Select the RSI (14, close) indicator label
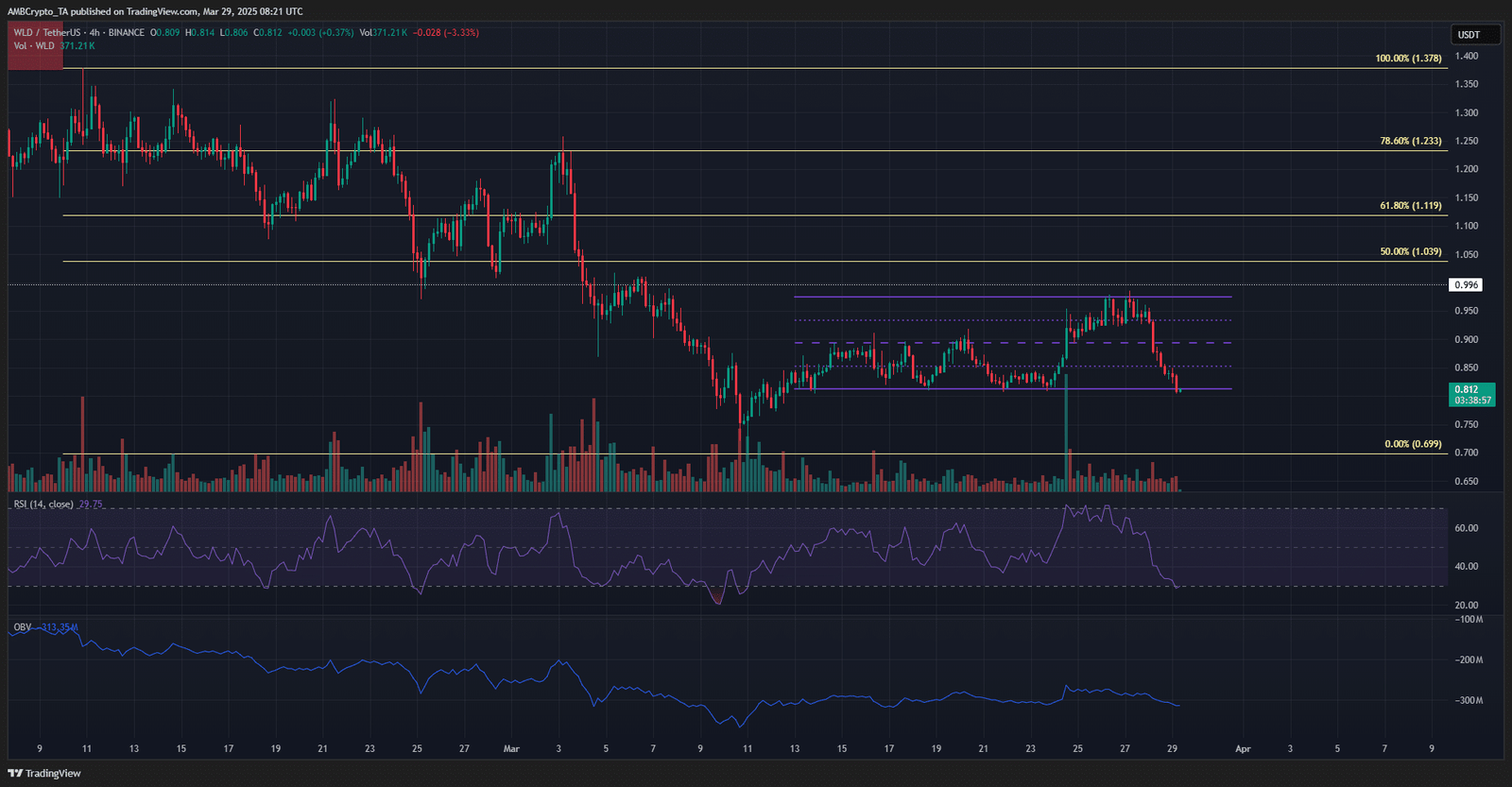The image size is (1512, 787). [43, 505]
